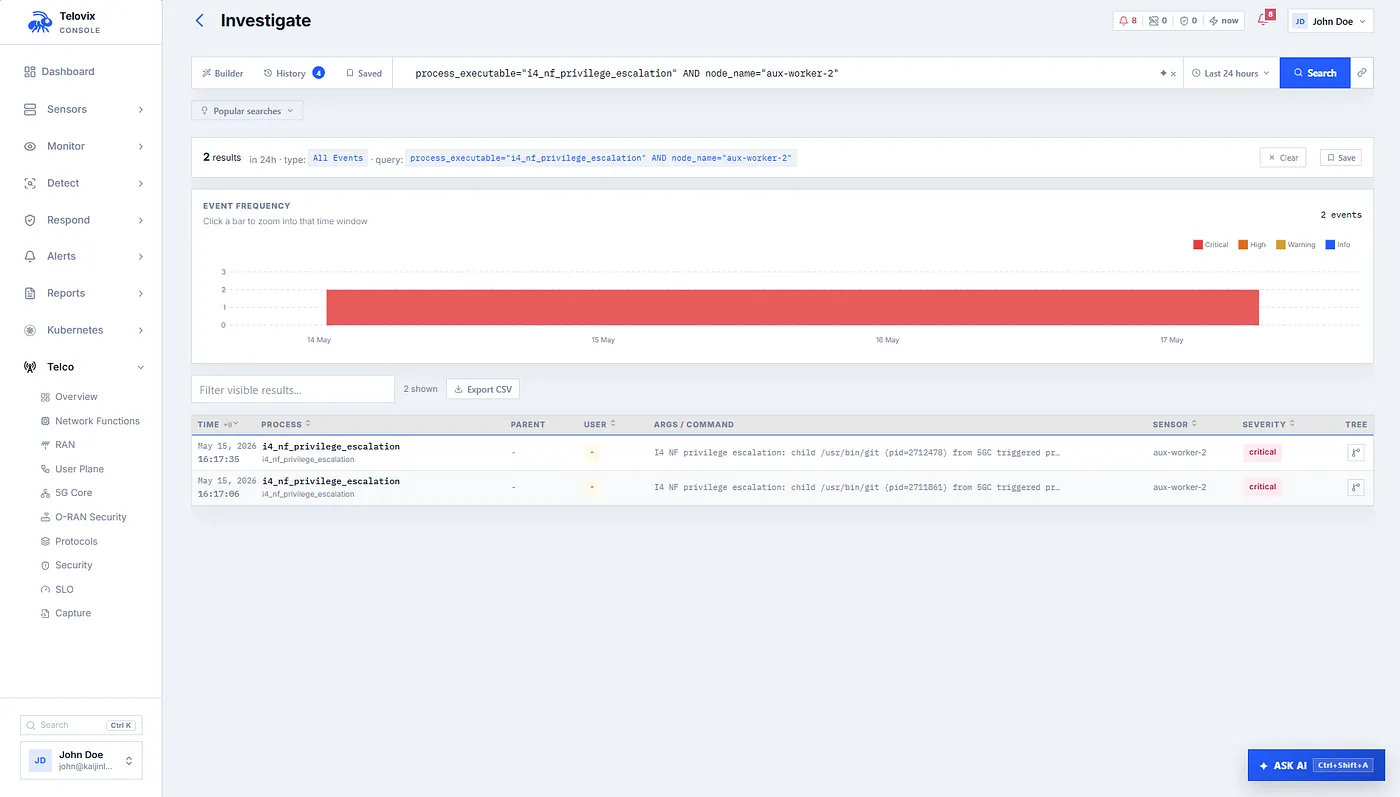Viewport: 1400px width, 797px height.
Task: Toggle Critical series in chart legend
Action: pos(1211,245)
